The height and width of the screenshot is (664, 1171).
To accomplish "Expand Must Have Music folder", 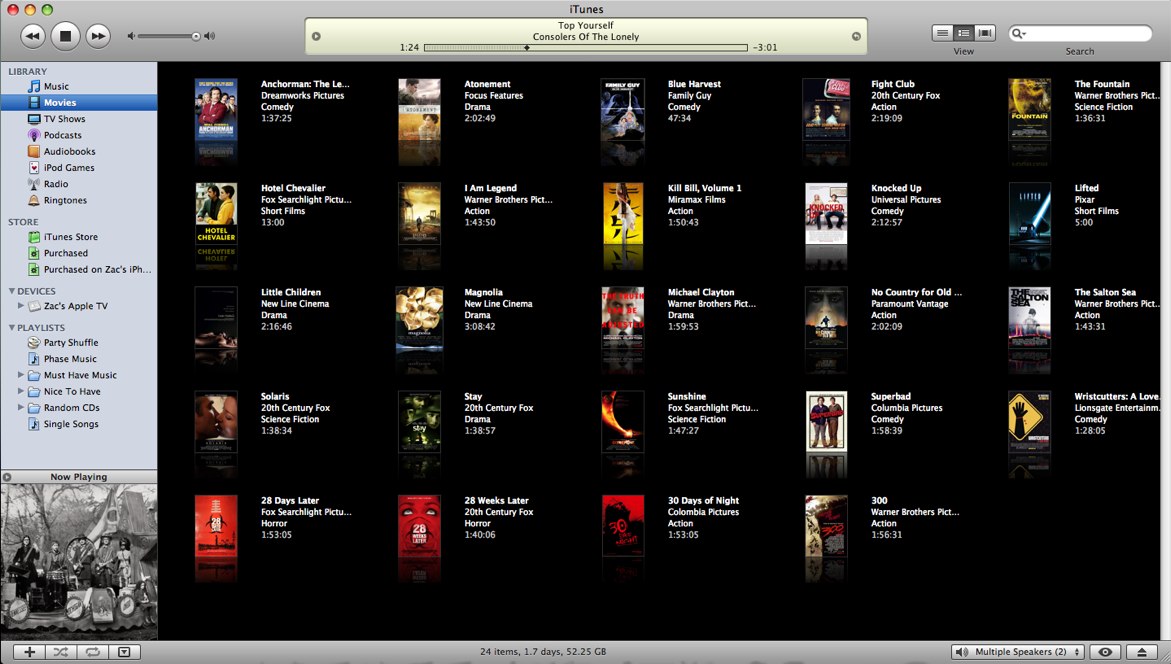I will 21,375.
